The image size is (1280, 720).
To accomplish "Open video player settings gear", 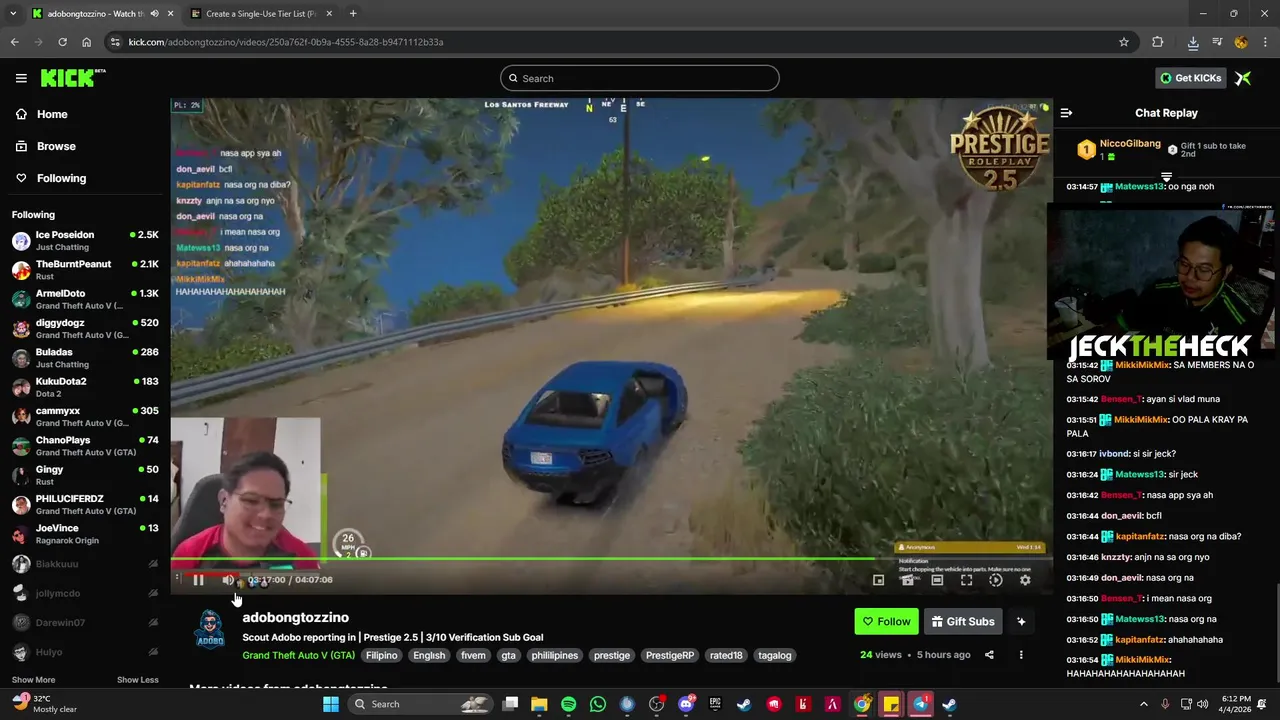I will point(1025,580).
